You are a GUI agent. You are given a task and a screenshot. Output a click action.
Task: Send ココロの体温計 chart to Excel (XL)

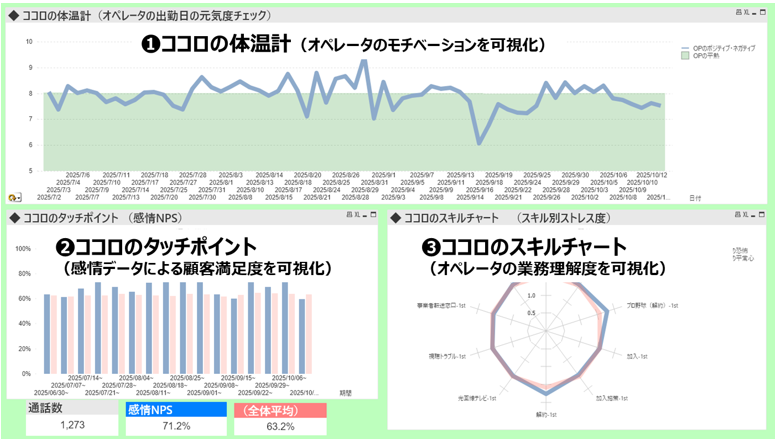[746, 12]
